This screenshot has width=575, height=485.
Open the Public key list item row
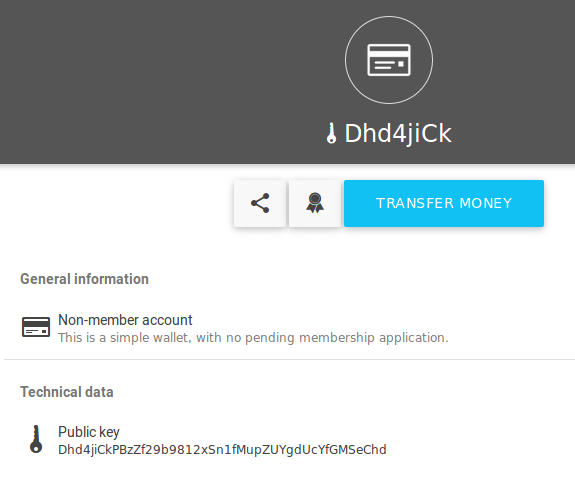pyautogui.click(x=288, y=440)
